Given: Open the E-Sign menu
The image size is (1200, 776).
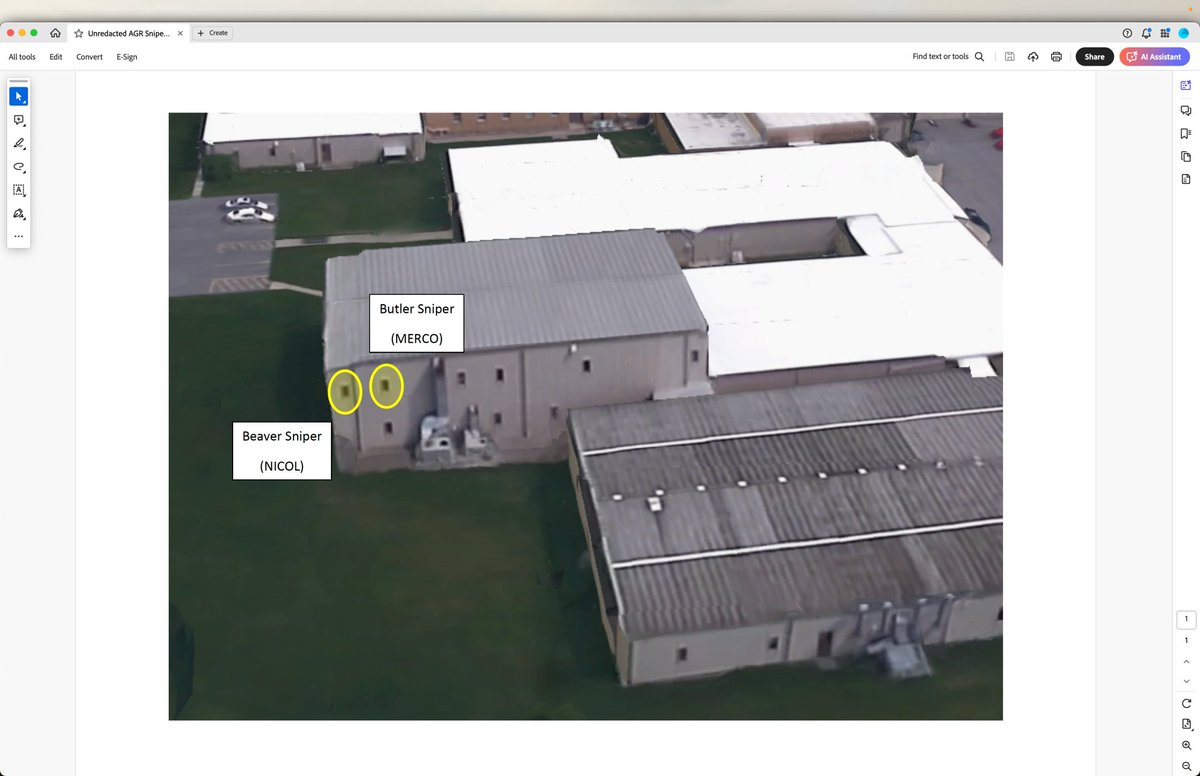Looking at the screenshot, I should 127,57.
